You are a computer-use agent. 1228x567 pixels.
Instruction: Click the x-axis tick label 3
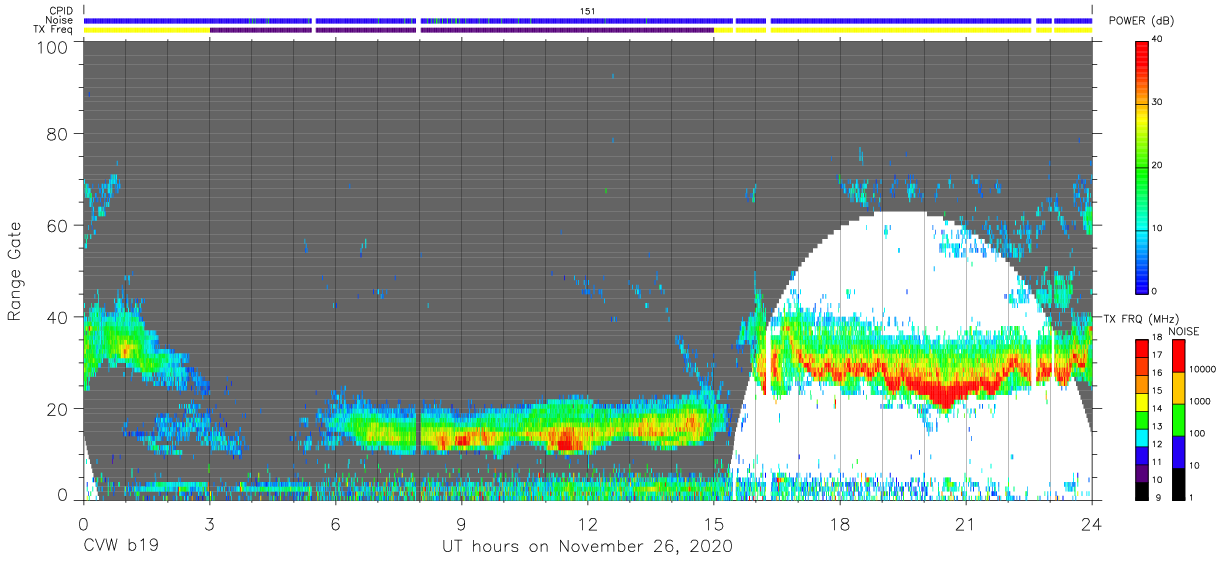[209, 523]
